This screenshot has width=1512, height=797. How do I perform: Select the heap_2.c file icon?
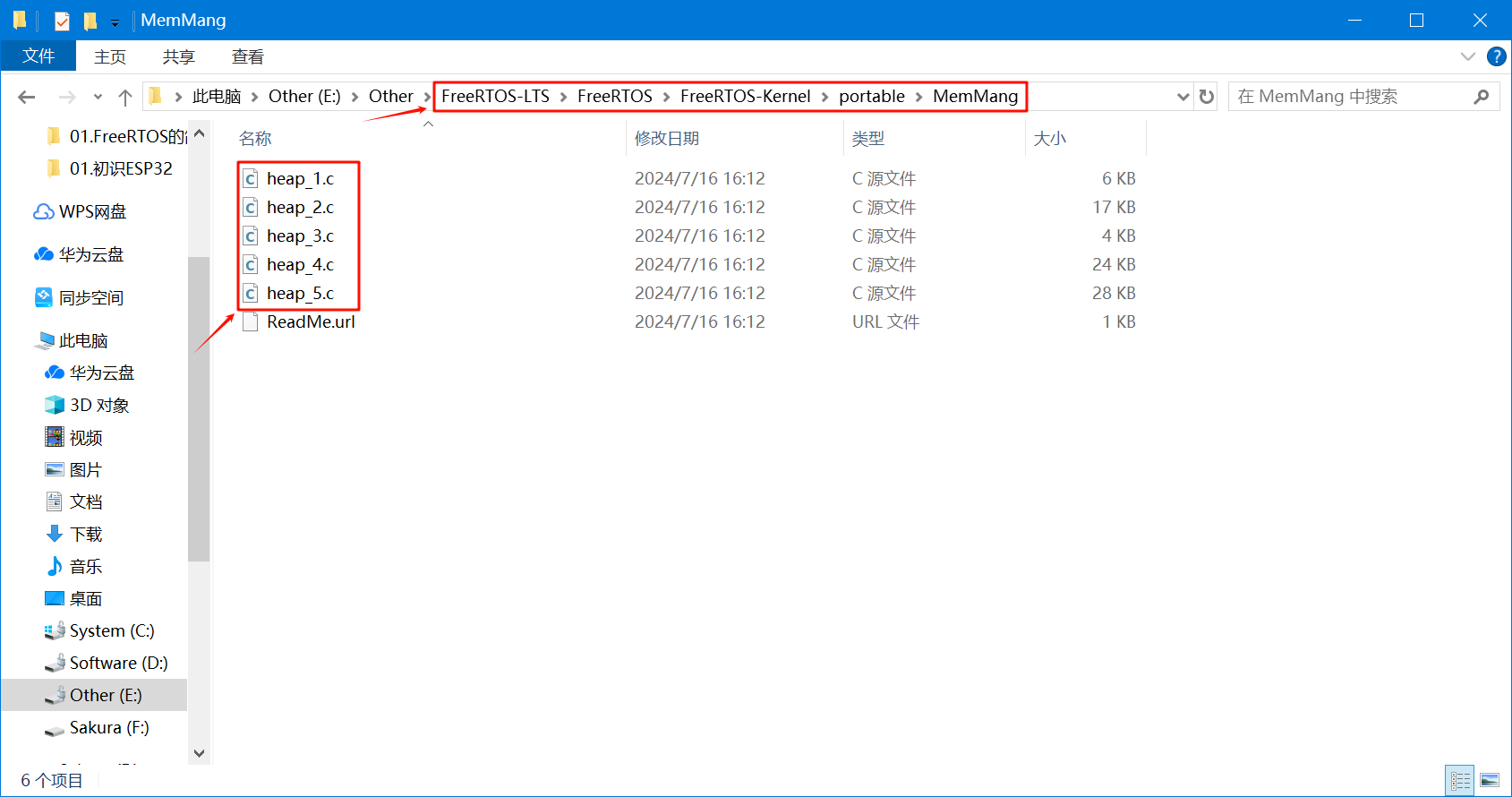[x=251, y=208]
